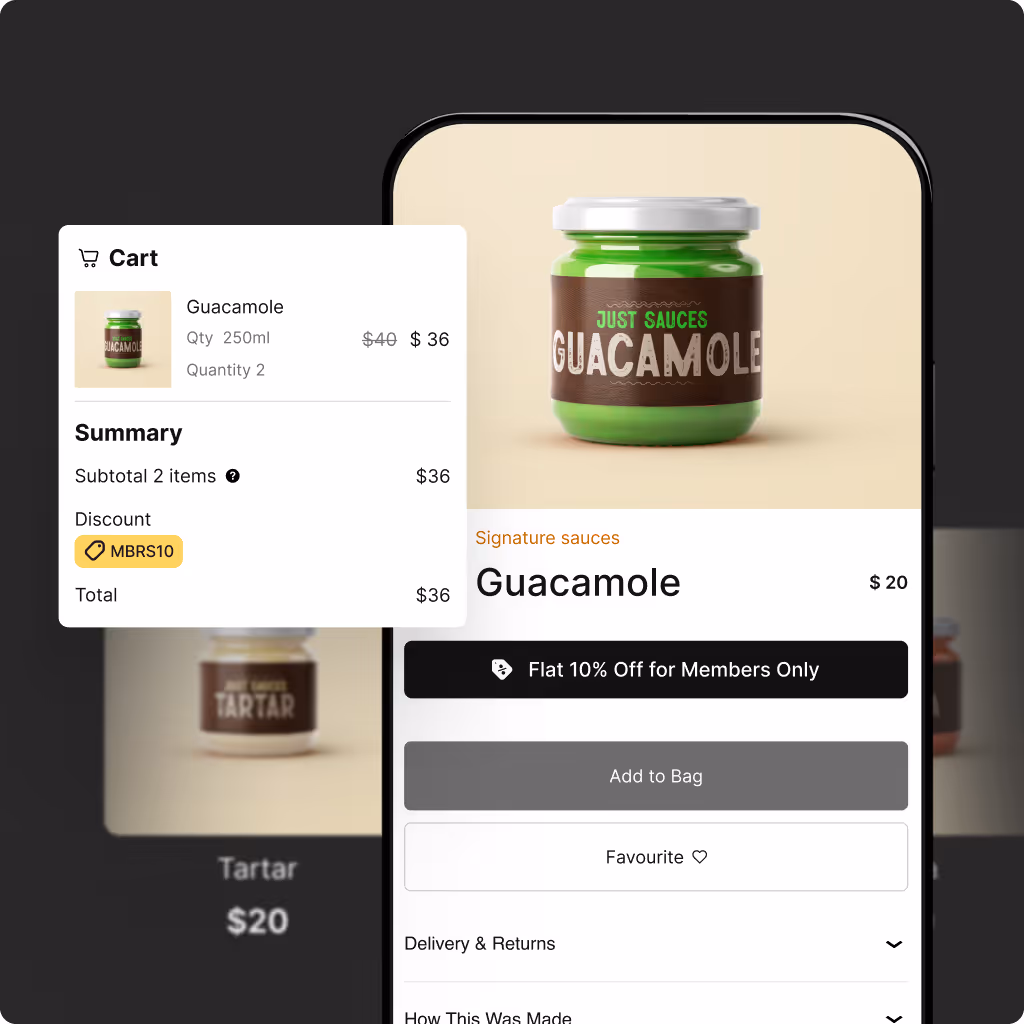Expand How This Was Made chevron
Viewport: 1024px width, 1024px height.
point(893,1017)
